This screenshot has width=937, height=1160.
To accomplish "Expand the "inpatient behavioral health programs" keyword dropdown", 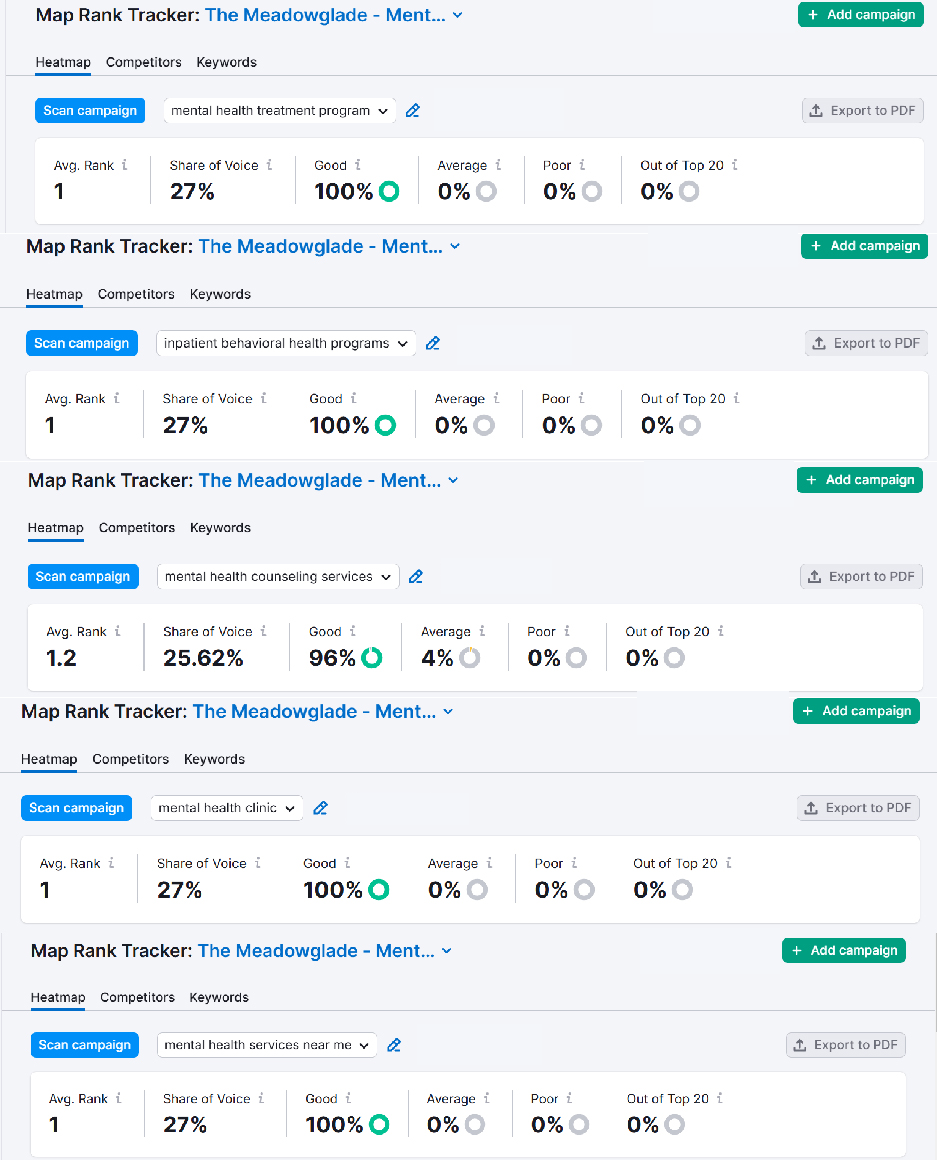I will [286, 343].
